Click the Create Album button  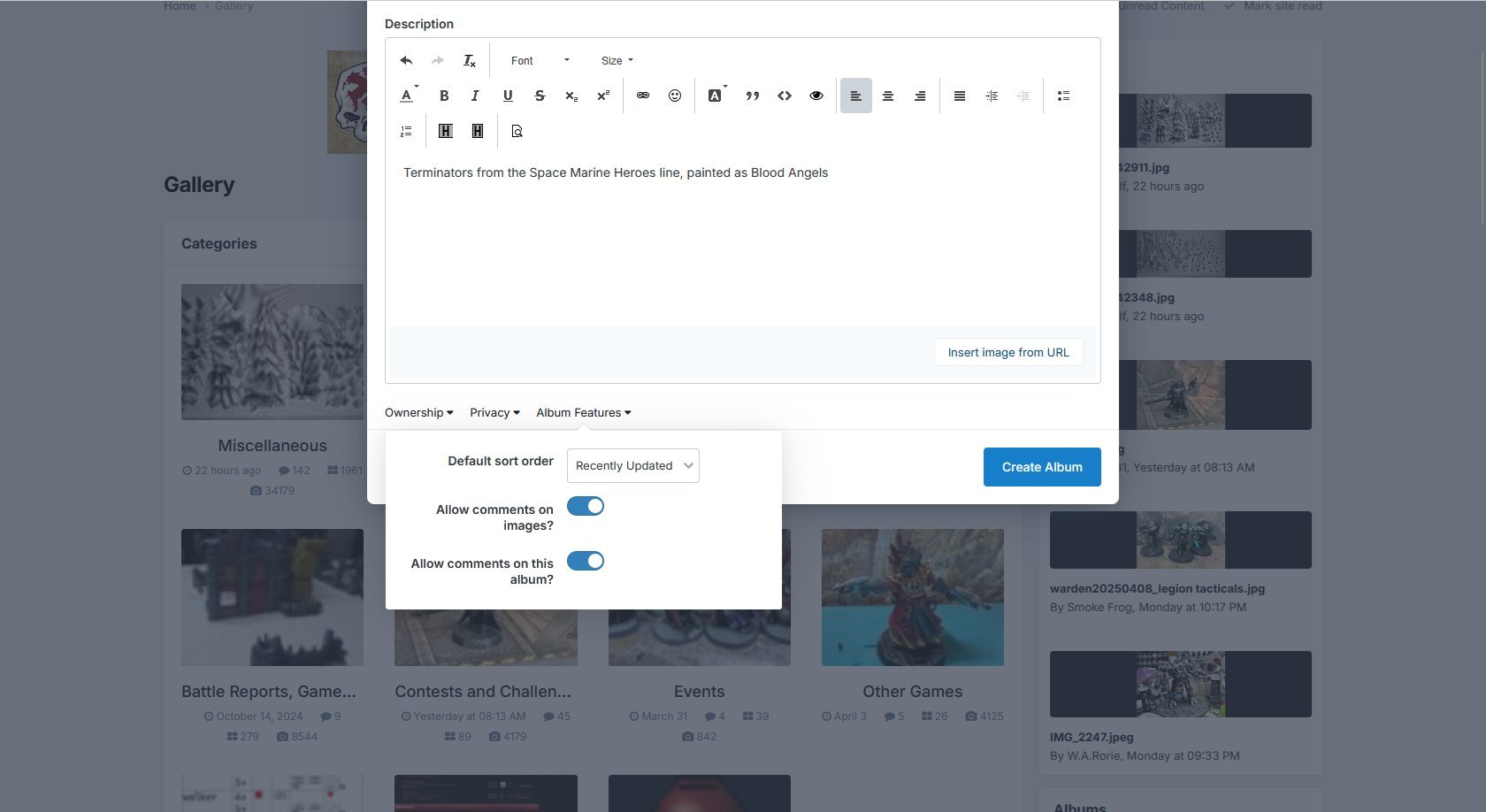(1042, 467)
